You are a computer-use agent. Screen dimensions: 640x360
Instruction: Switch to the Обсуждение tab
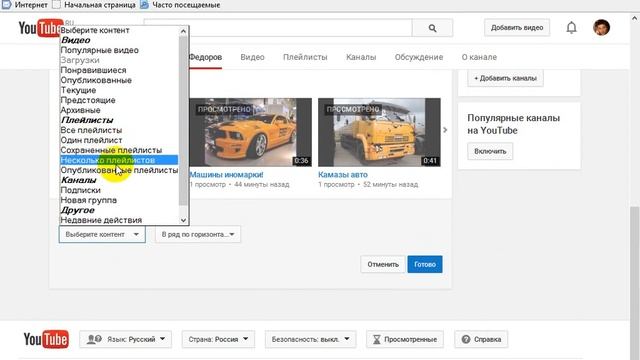pyautogui.click(x=419, y=57)
